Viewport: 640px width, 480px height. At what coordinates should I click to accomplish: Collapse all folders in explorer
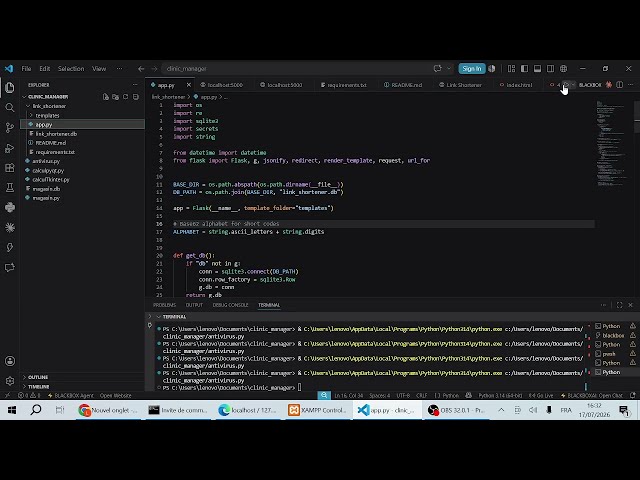pos(136,97)
